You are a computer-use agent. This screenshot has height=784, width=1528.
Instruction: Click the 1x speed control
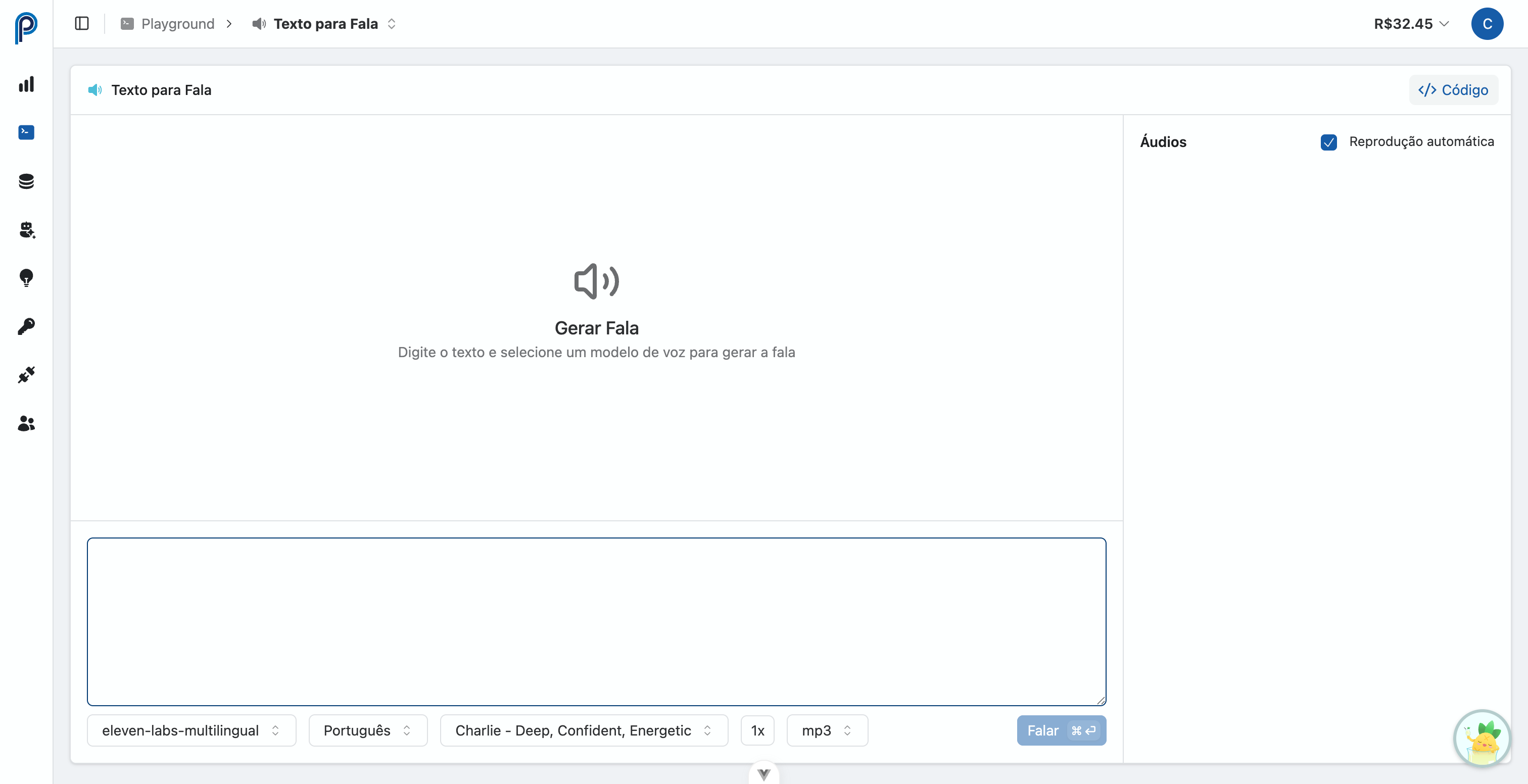click(757, 730)
